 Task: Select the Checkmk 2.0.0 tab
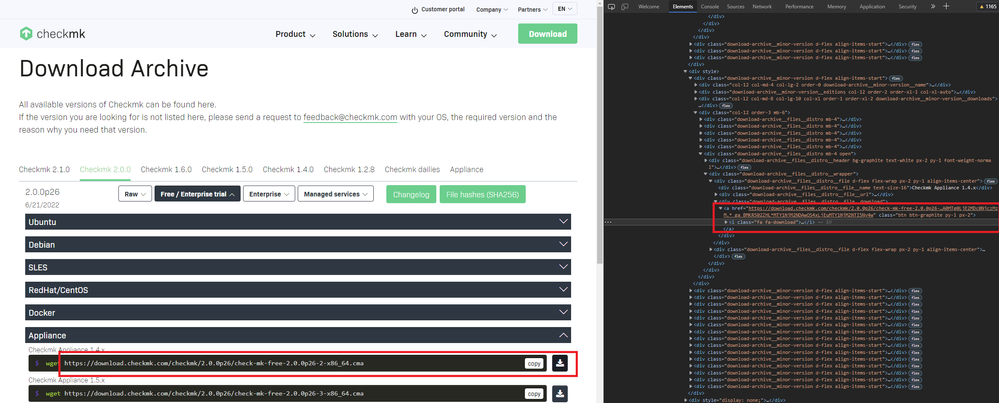point(105,169)
